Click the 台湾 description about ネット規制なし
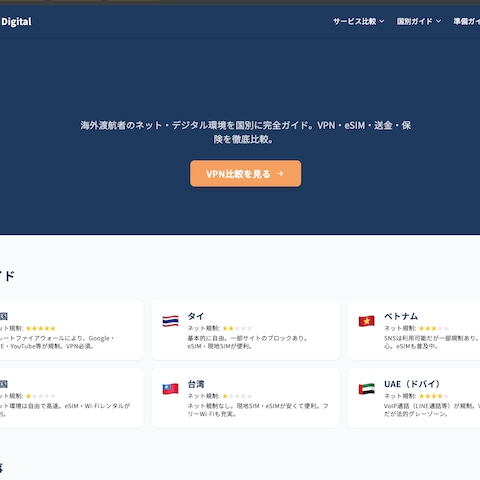 258,410
